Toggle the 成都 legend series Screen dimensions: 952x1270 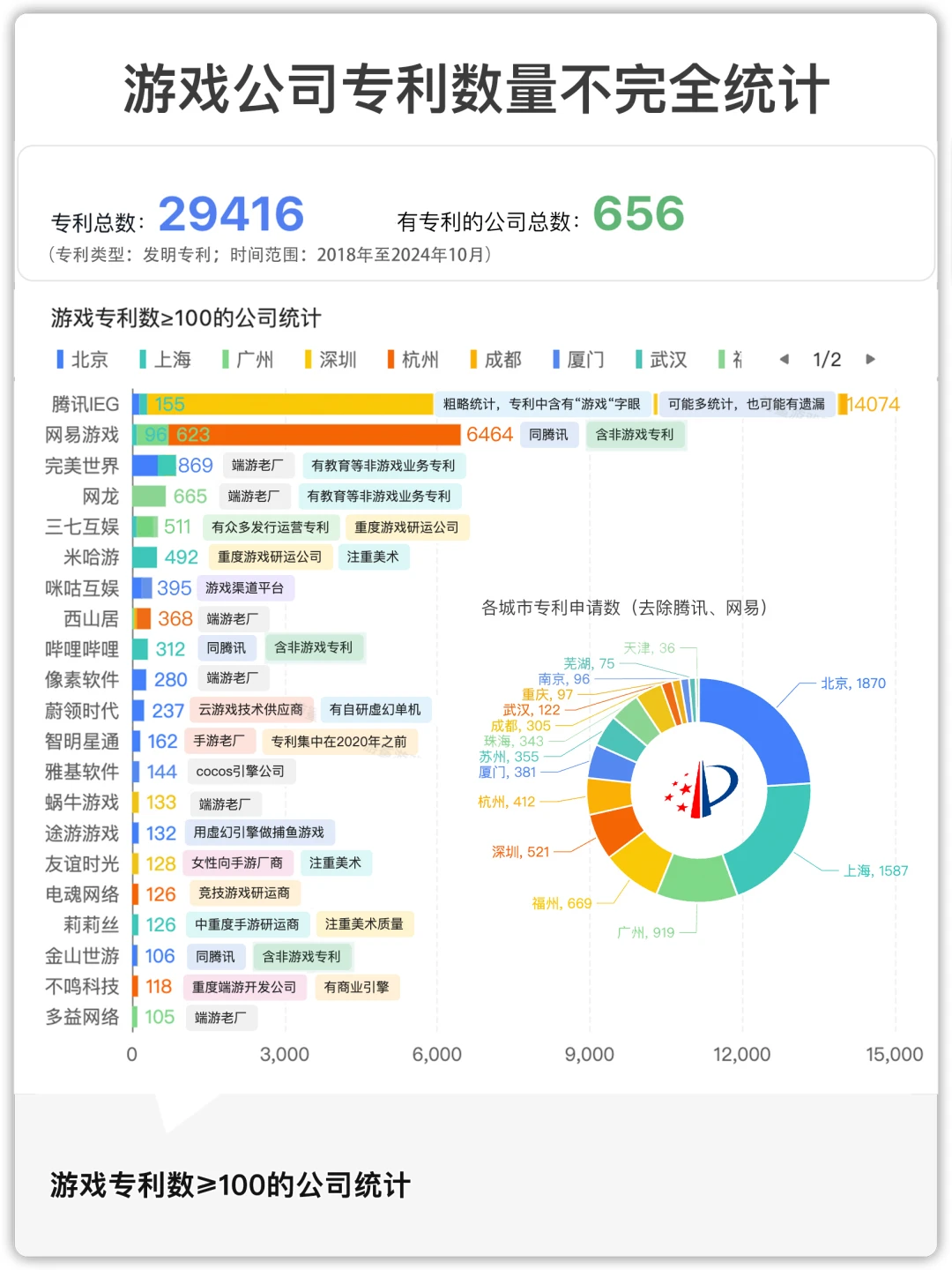[x=495, y=359]
